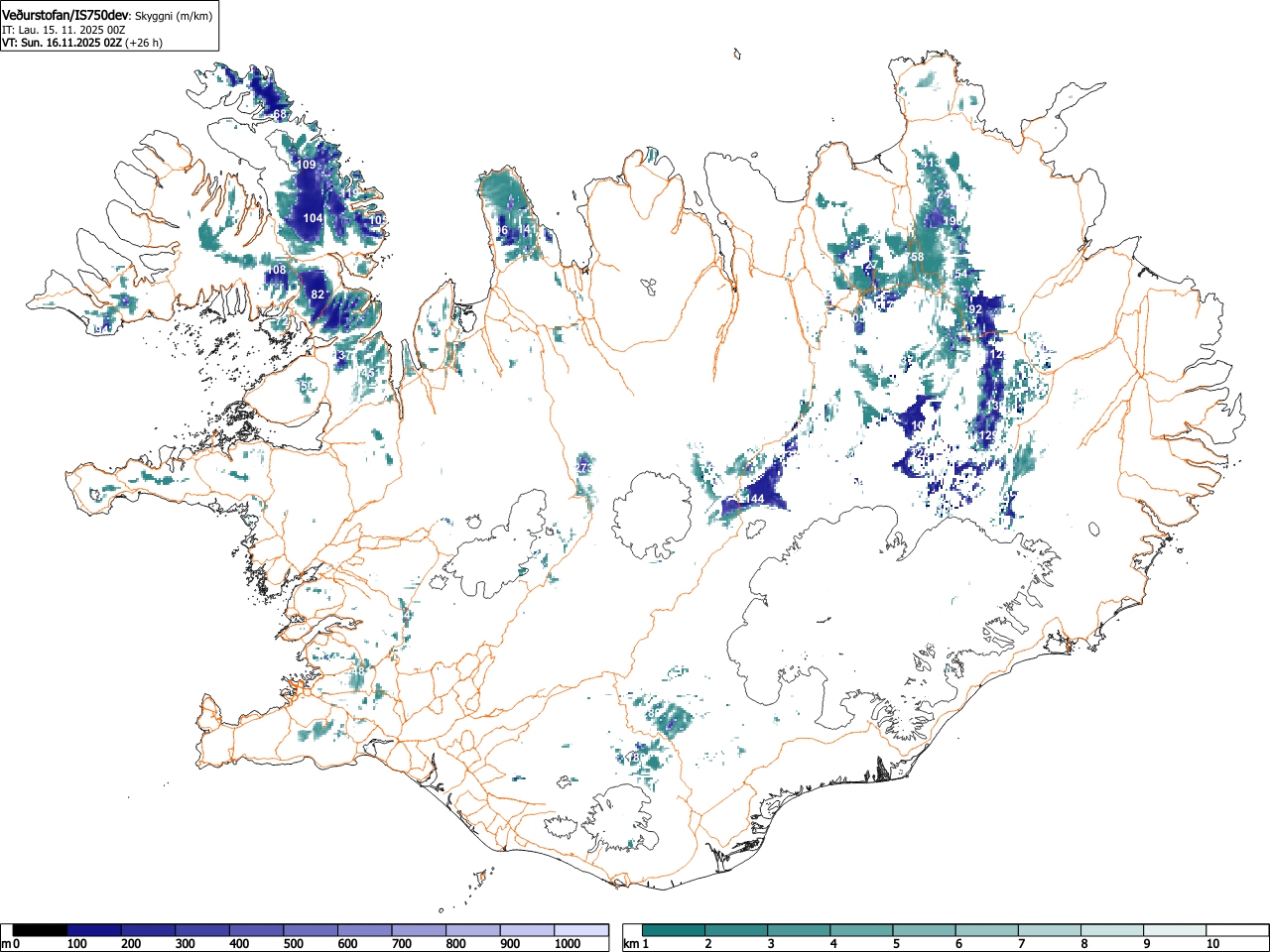Click the title text 'Veðurstofan/IS750dev'
Screen dimensions: 1270x952
tap(65, 15)
